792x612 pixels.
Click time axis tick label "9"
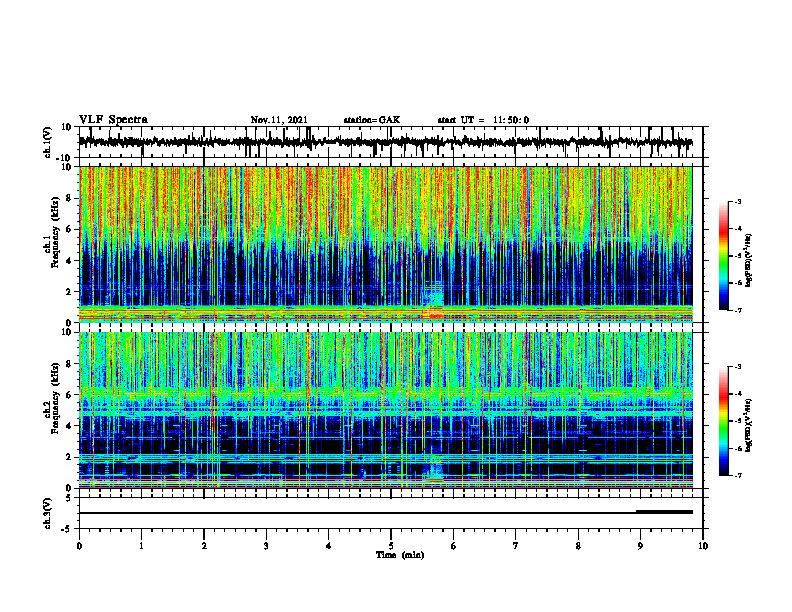(640, 546)
